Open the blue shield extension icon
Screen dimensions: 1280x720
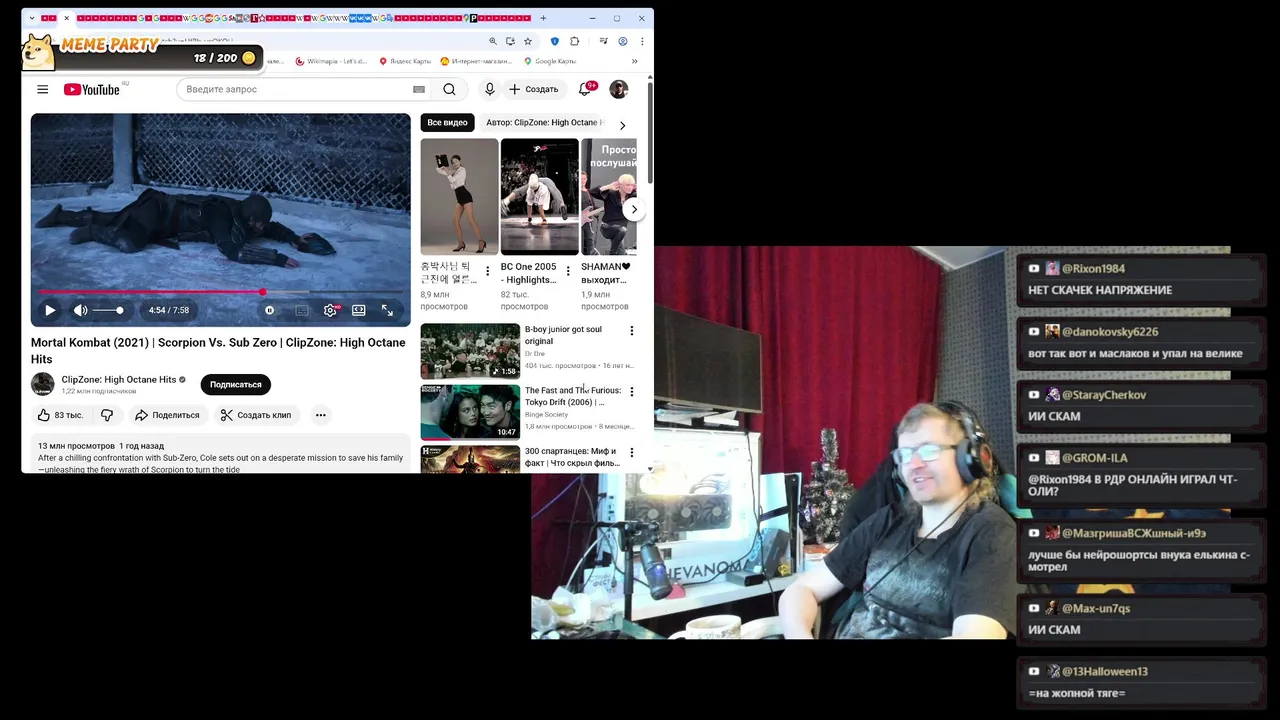(555, 41)
